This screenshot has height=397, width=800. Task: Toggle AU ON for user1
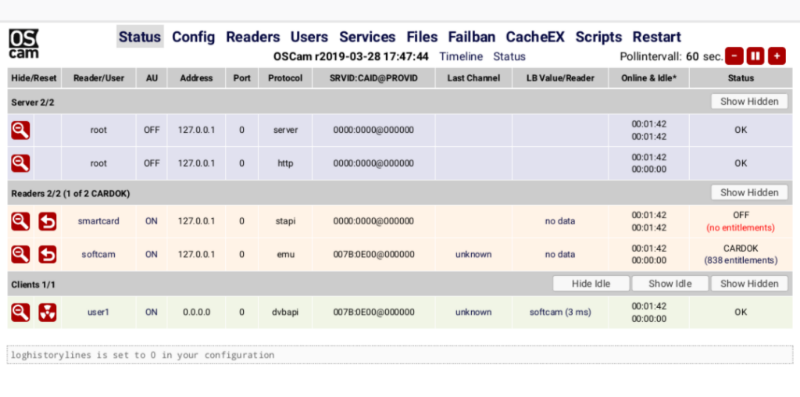(x=152, y=312)
